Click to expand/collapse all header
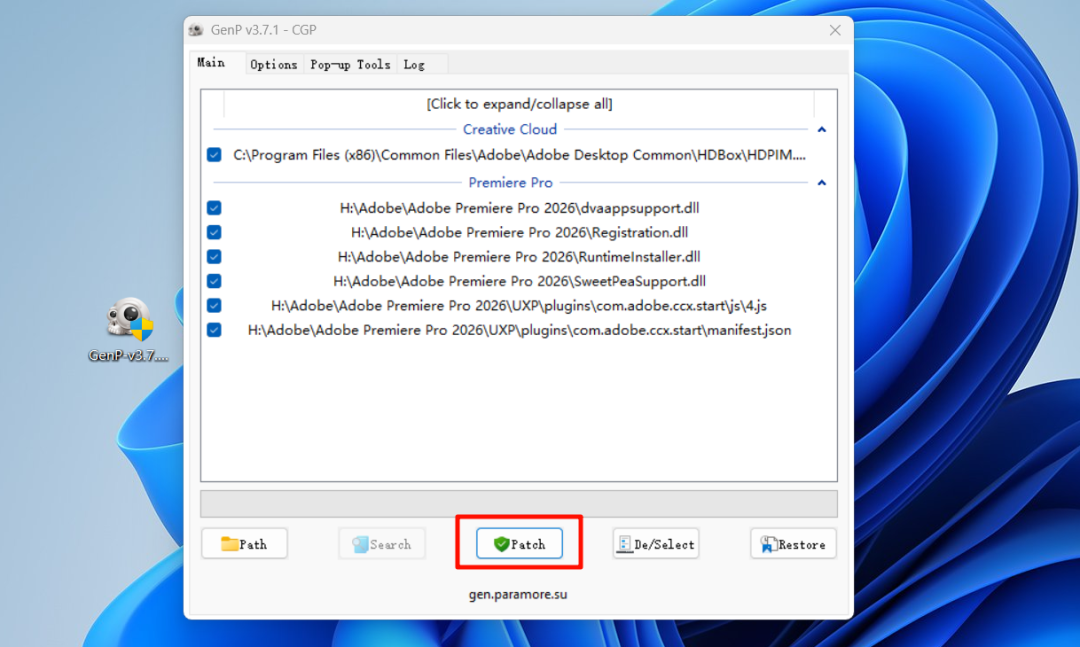 [x=519, y=104]
